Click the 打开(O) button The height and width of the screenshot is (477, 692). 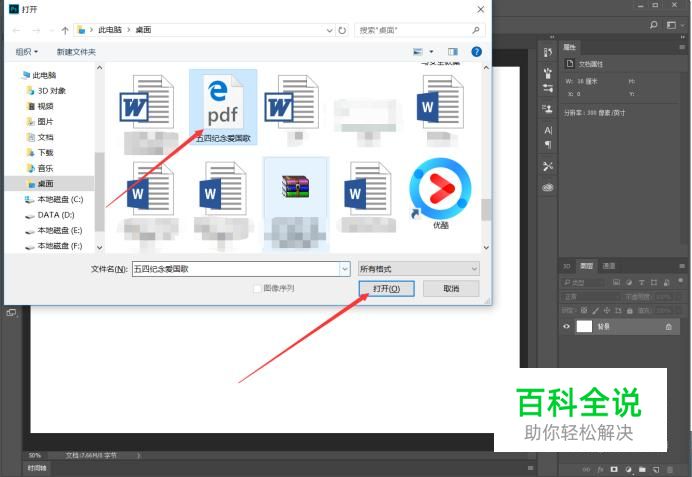pyautogui.click(x=387, y=289)
